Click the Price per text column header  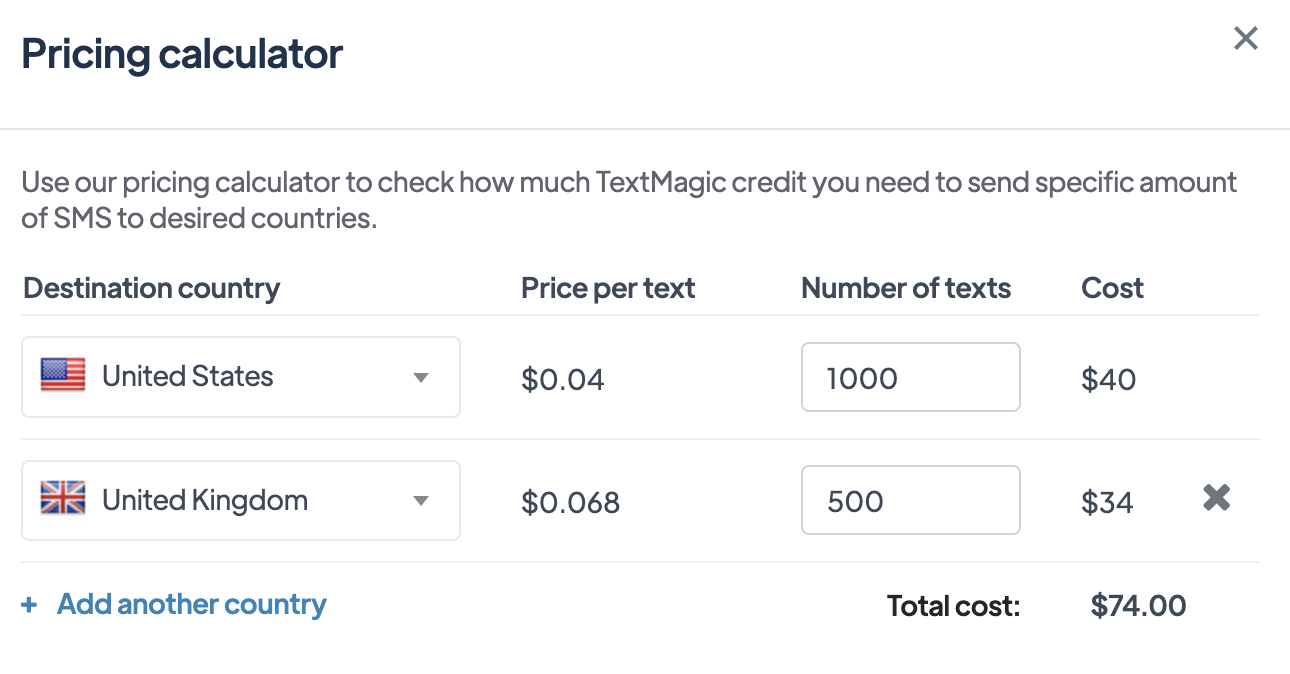[608, 289]
